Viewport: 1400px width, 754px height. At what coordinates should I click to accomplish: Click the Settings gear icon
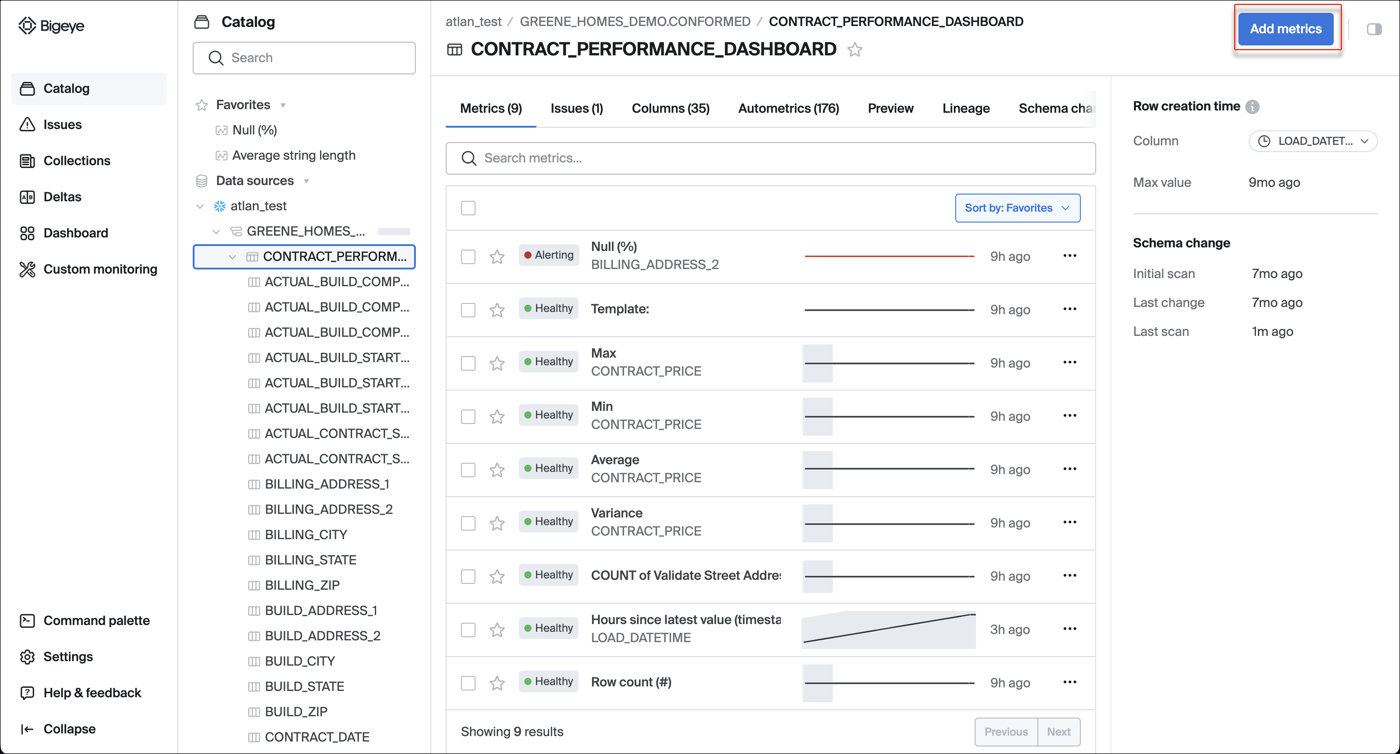27,657
